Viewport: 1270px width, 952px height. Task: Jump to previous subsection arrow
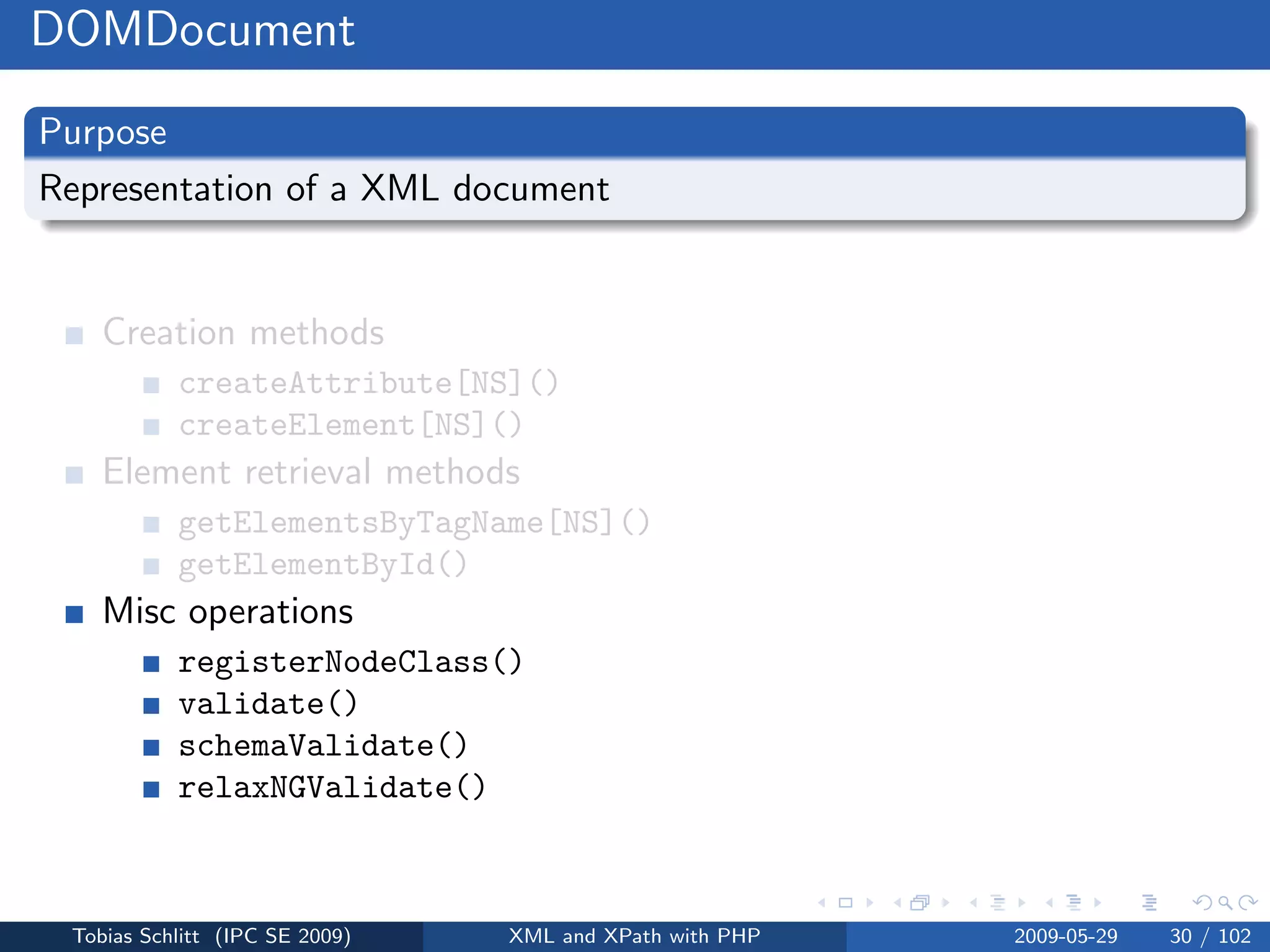pos(974,903)
